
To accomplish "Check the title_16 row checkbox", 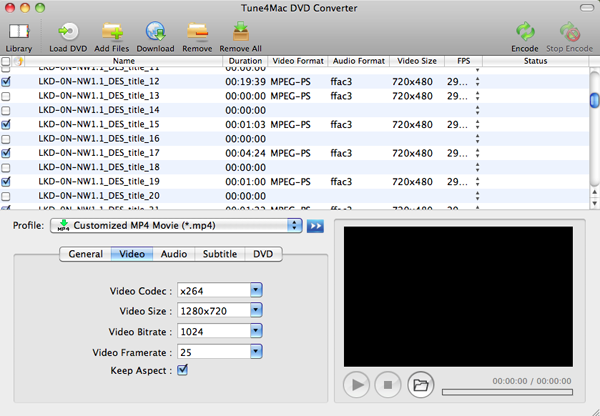I will pyautogui.click(x=6, y=139).
